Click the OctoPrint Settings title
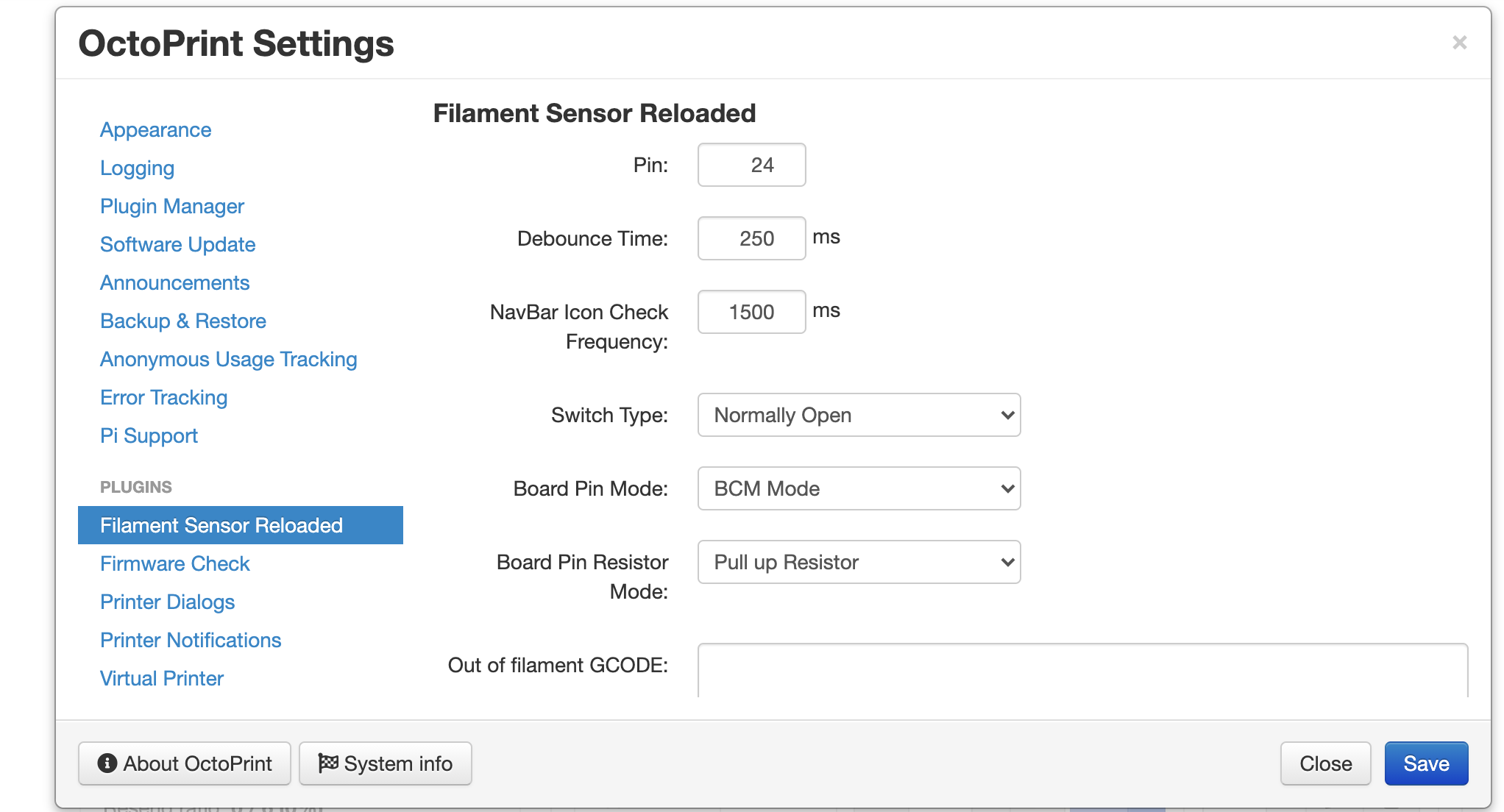The width and height of the screenshot is (1504, 812). (x=236, y=43)
